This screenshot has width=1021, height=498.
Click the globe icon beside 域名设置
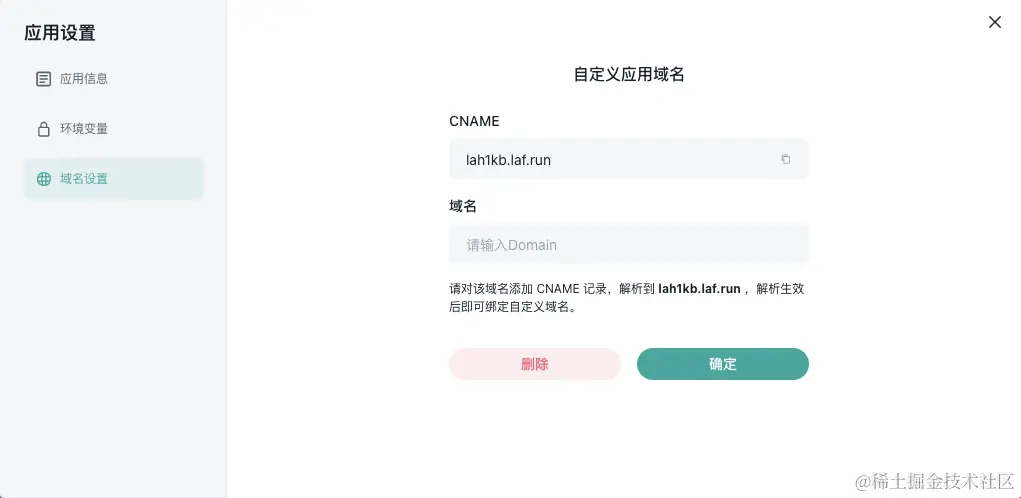coord(44,179)
